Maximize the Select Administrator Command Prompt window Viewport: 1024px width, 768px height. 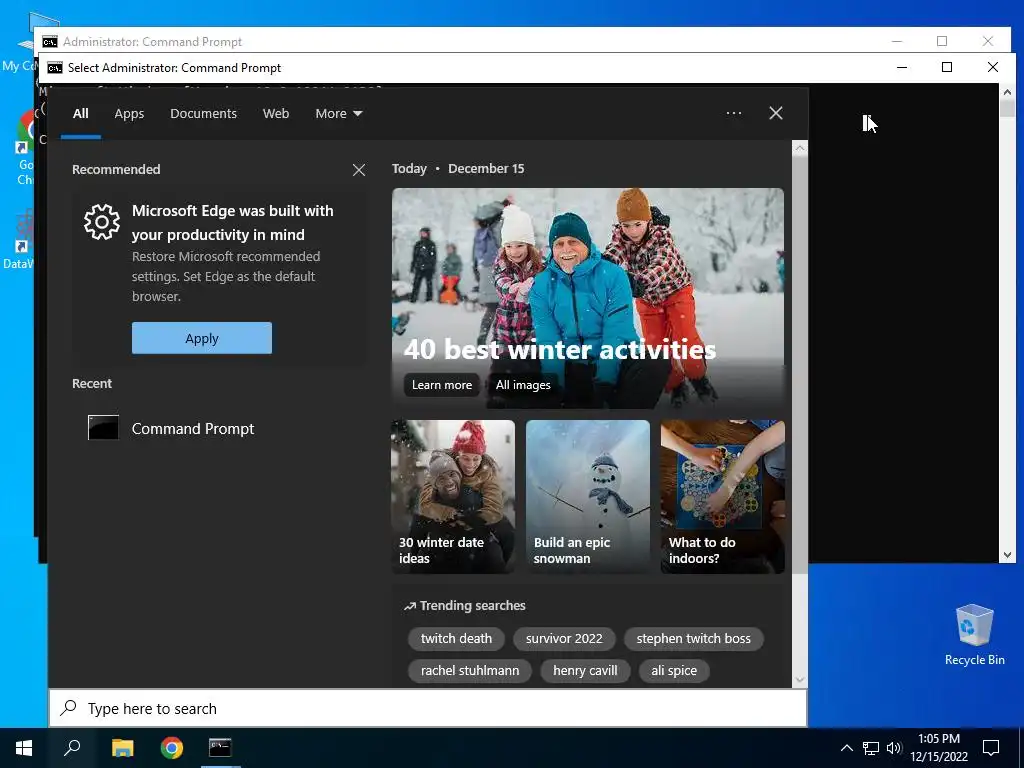947,67
